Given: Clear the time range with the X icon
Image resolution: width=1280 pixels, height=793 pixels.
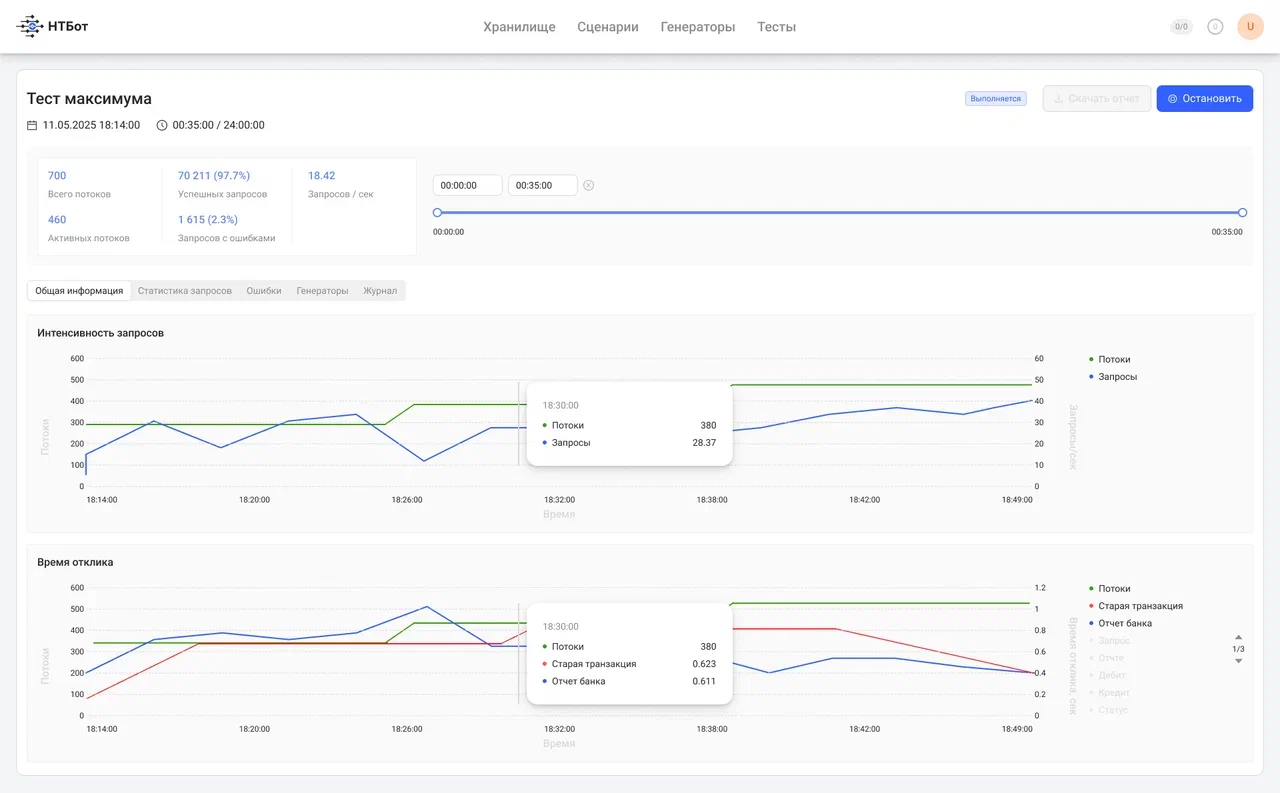Looking at the screenshot, I should [589, 185].
